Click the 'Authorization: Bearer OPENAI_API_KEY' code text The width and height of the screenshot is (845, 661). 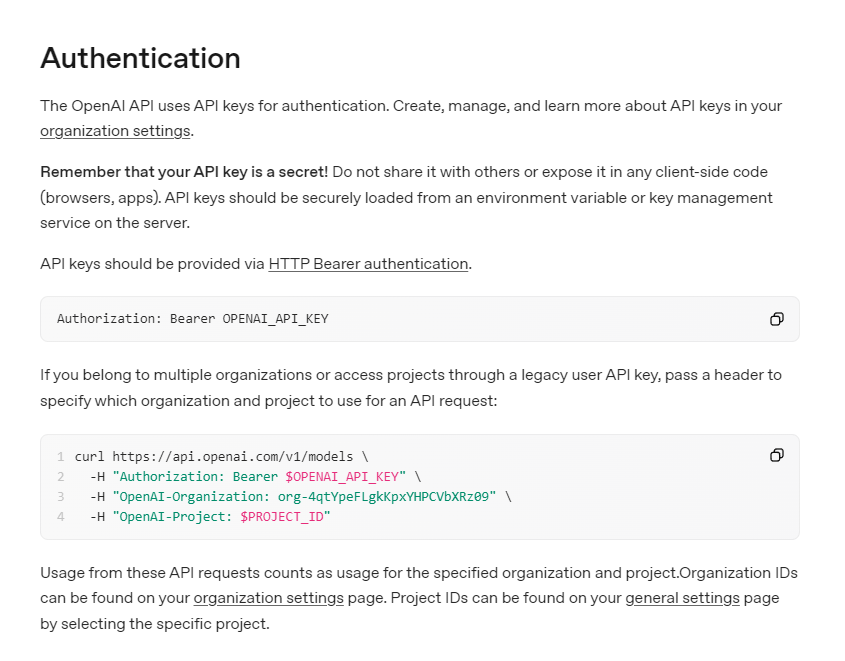(192, 319)
